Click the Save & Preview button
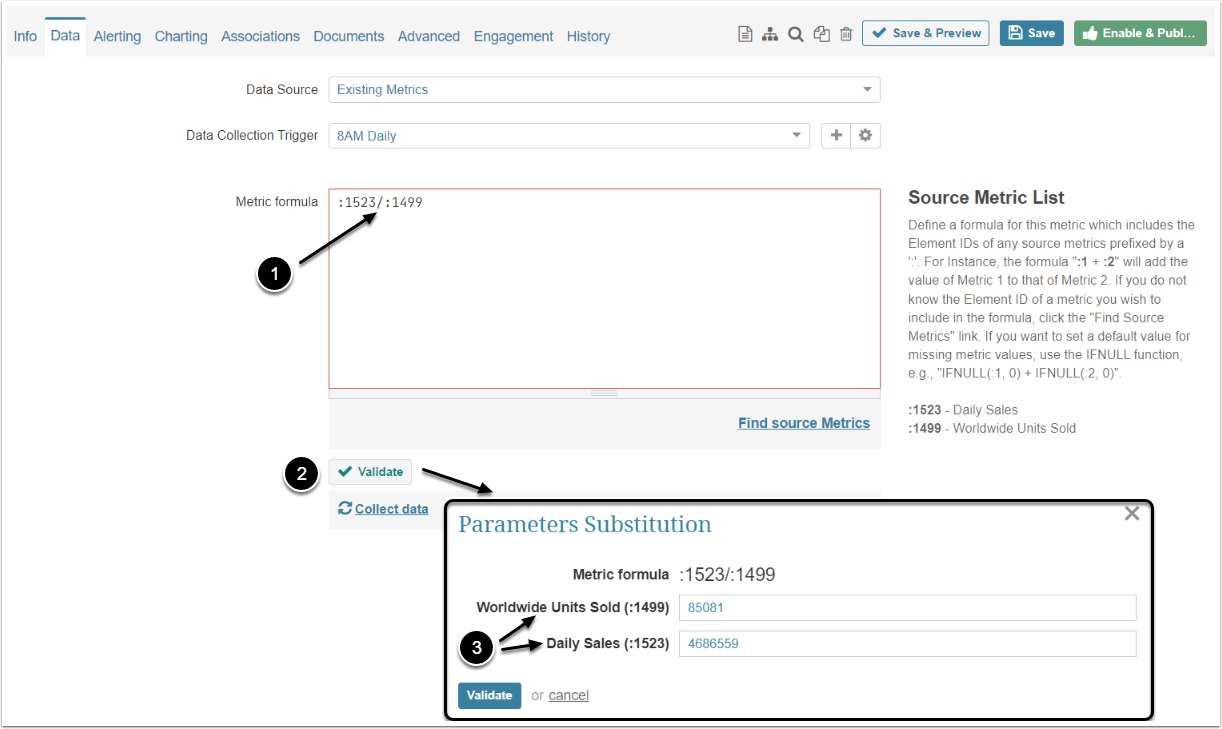The width and height of the screenshot is (1222, 729). 926,33
